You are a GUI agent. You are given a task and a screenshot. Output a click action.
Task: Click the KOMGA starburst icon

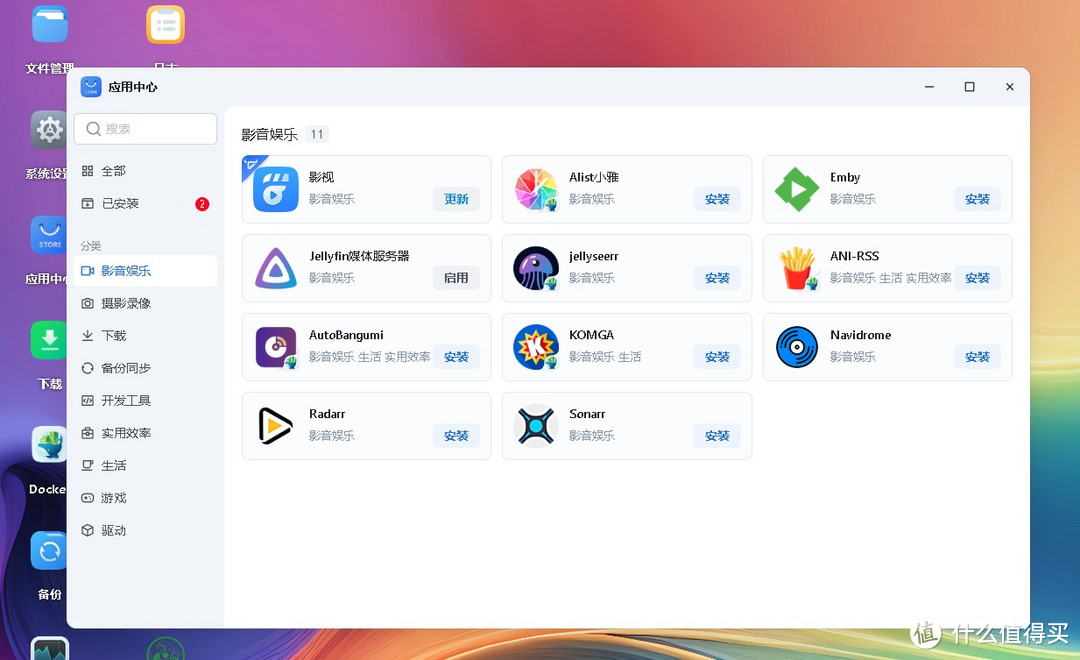(x=536, y=347)
